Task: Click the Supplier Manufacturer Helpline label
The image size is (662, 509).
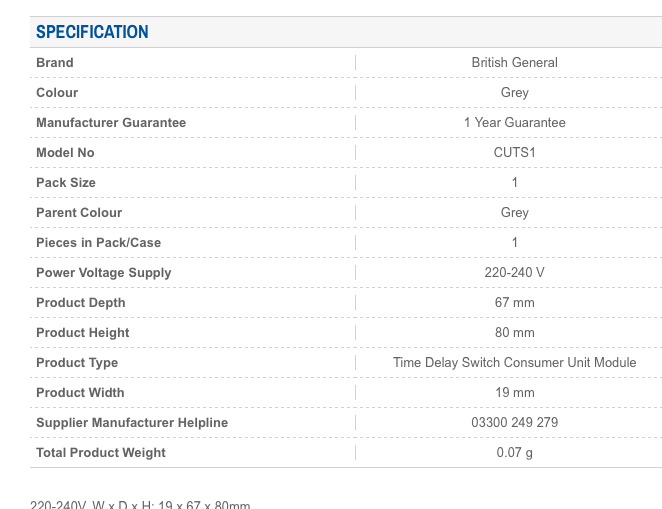Action: pyautogui.click(x=132, y=422)
